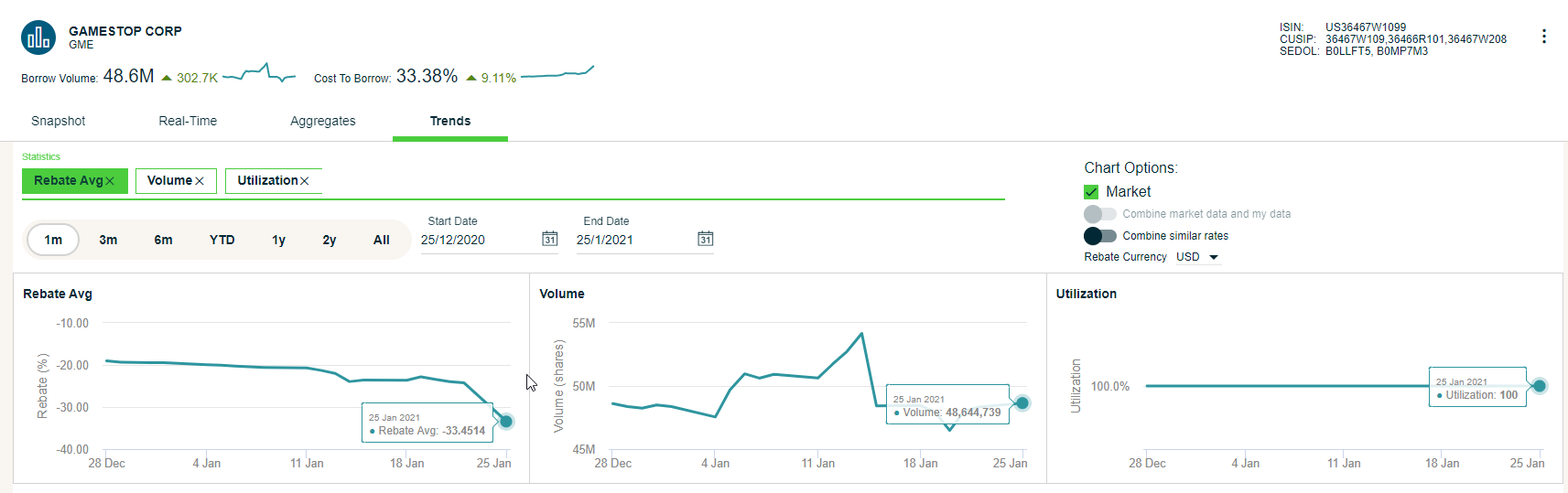Screen dimensions: 1568x493
Task: Open the End Date calendar picker
Action: pyautogui.click(x=705, y=239)
